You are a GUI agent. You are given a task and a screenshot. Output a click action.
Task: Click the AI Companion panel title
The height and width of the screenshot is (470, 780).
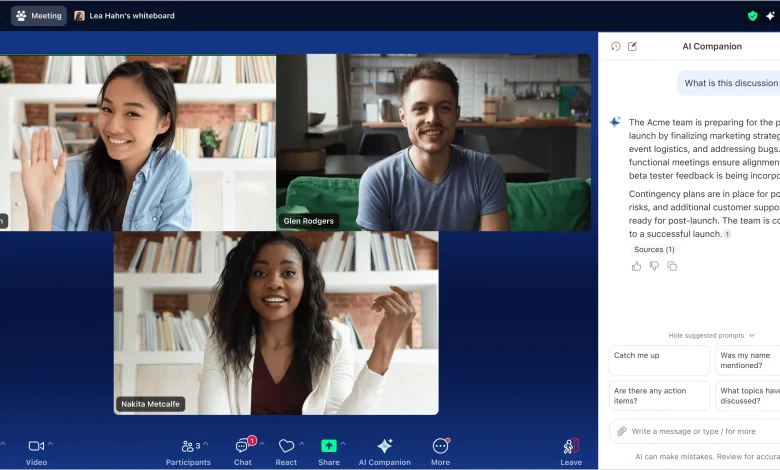[712, 46]
